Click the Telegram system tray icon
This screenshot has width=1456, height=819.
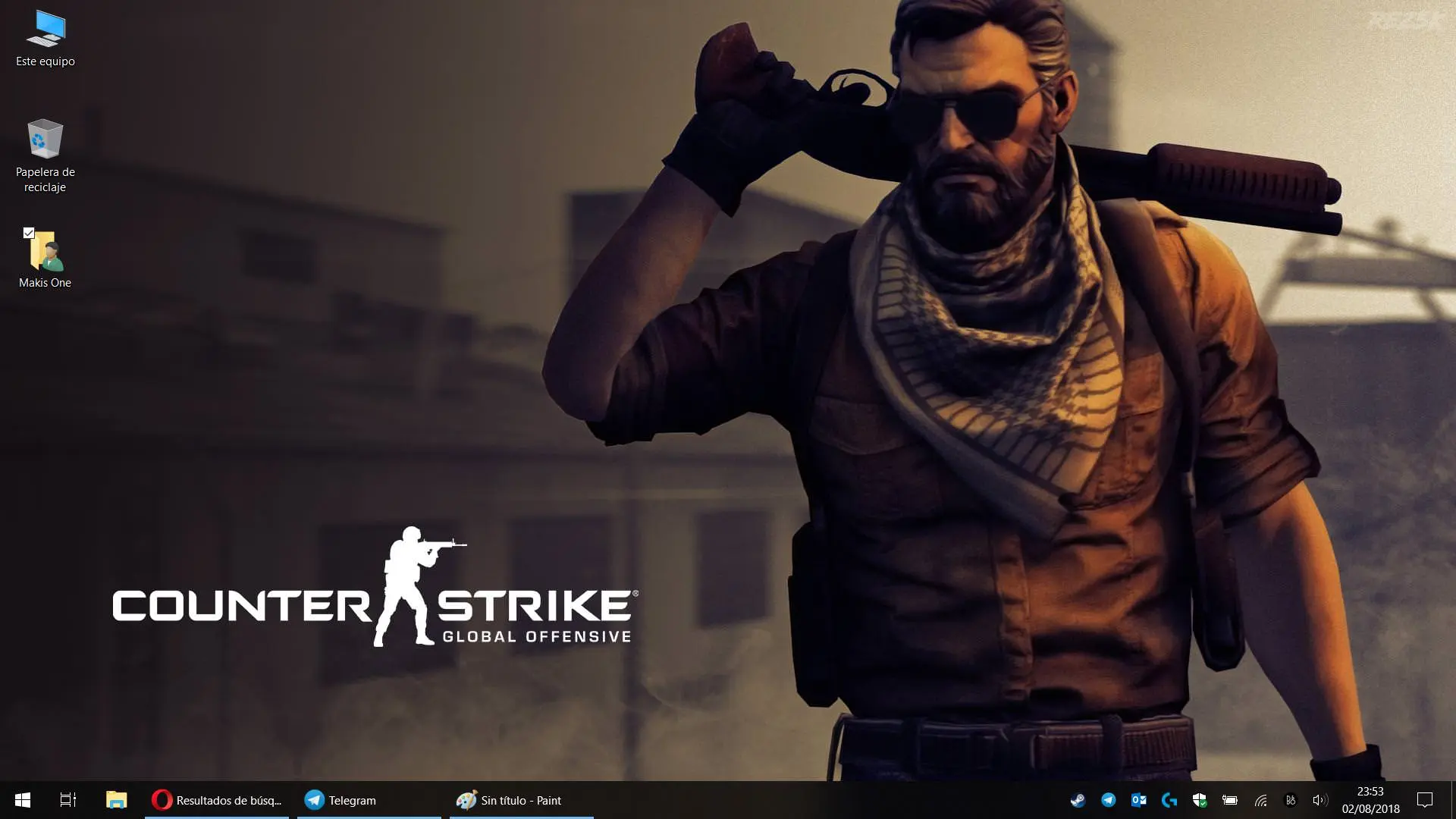[1108, 800]
